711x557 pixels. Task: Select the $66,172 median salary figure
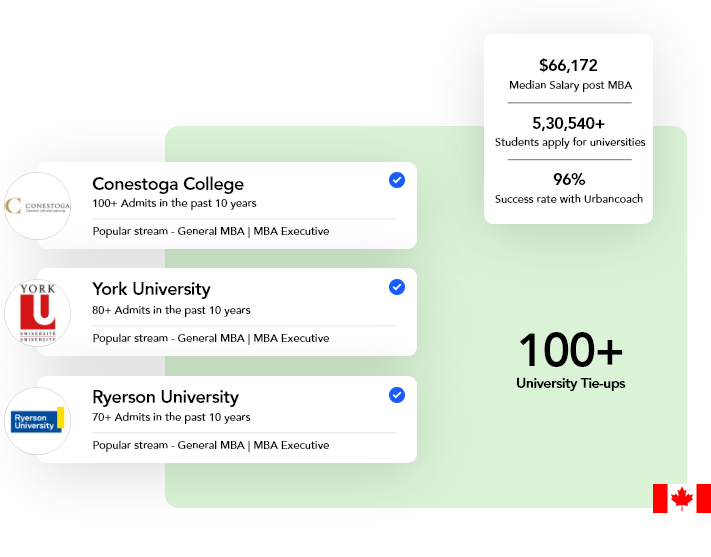coord(568,65)
